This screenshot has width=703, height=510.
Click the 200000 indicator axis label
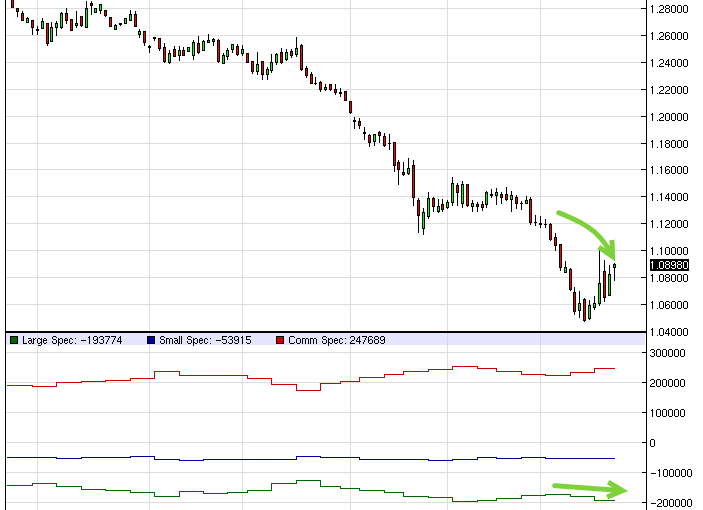coord(668,383)
